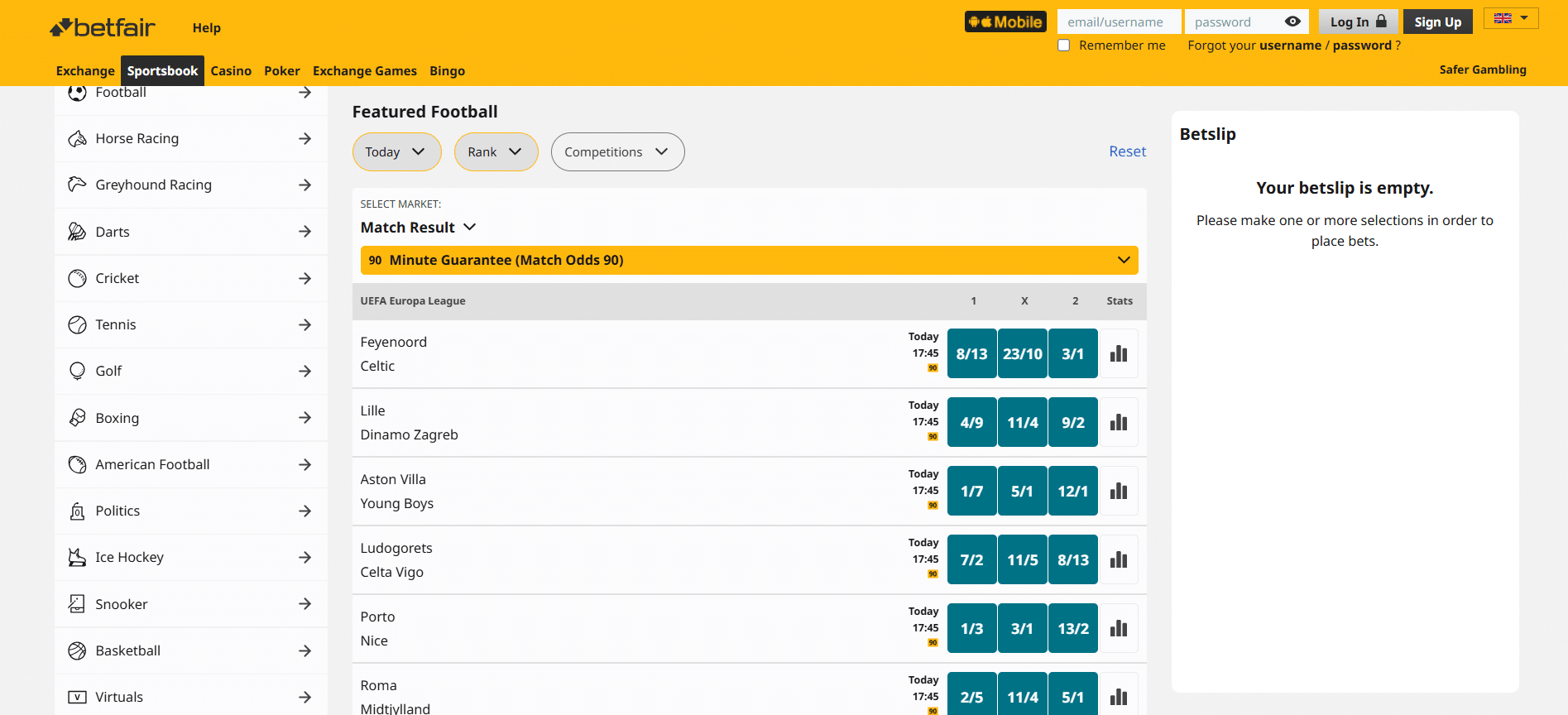Select the Politics icon
The image size is (1568, 715).
click(77, 511)
